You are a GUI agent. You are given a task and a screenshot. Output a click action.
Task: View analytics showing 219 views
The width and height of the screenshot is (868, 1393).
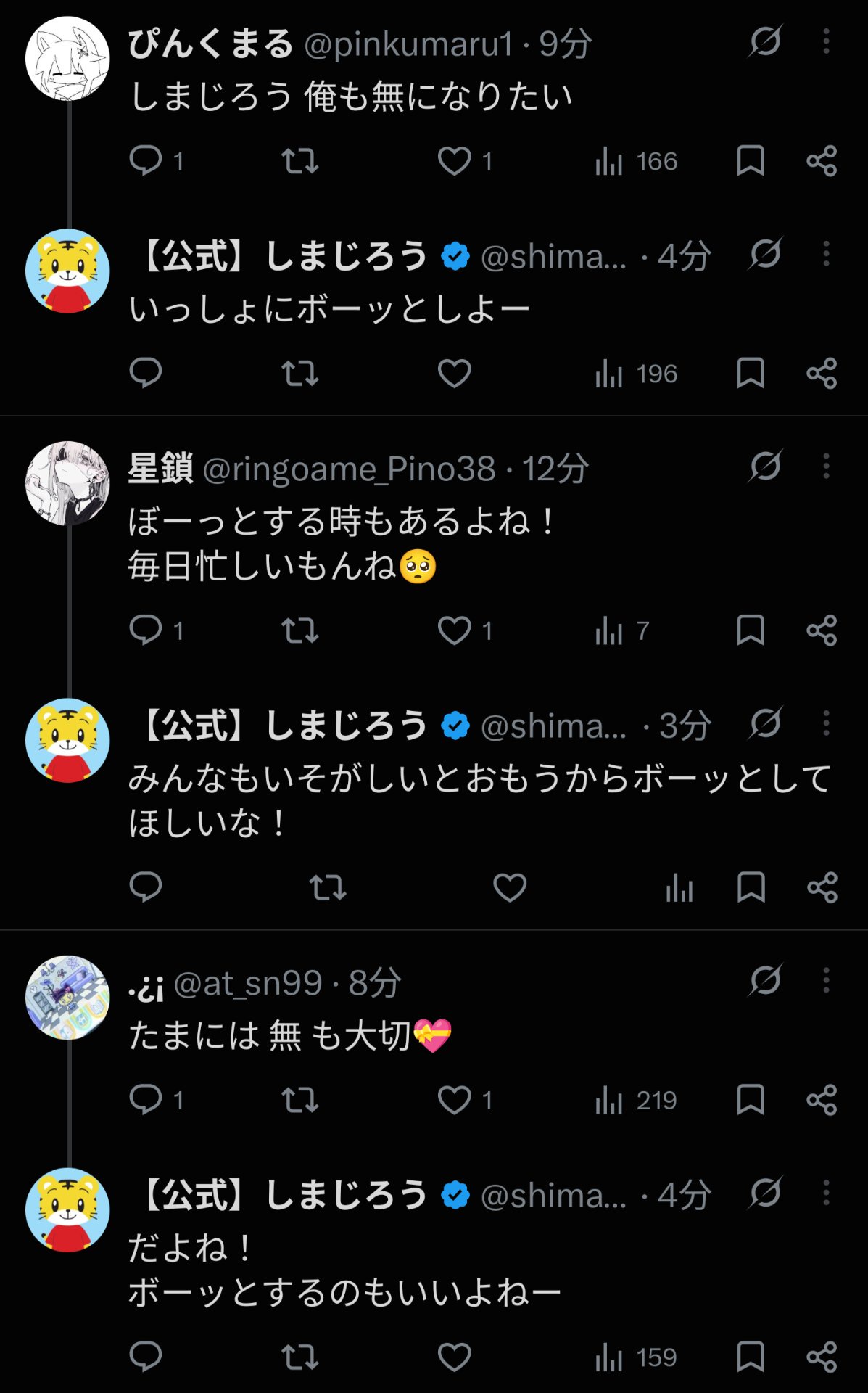pos(636,1100)
